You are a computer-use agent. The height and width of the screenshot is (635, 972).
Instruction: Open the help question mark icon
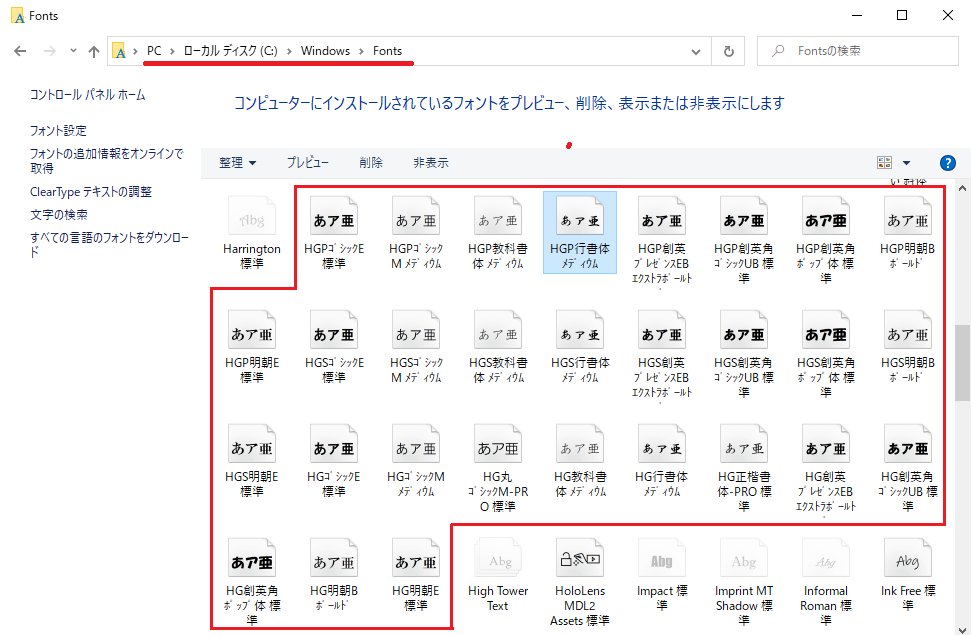947,162
